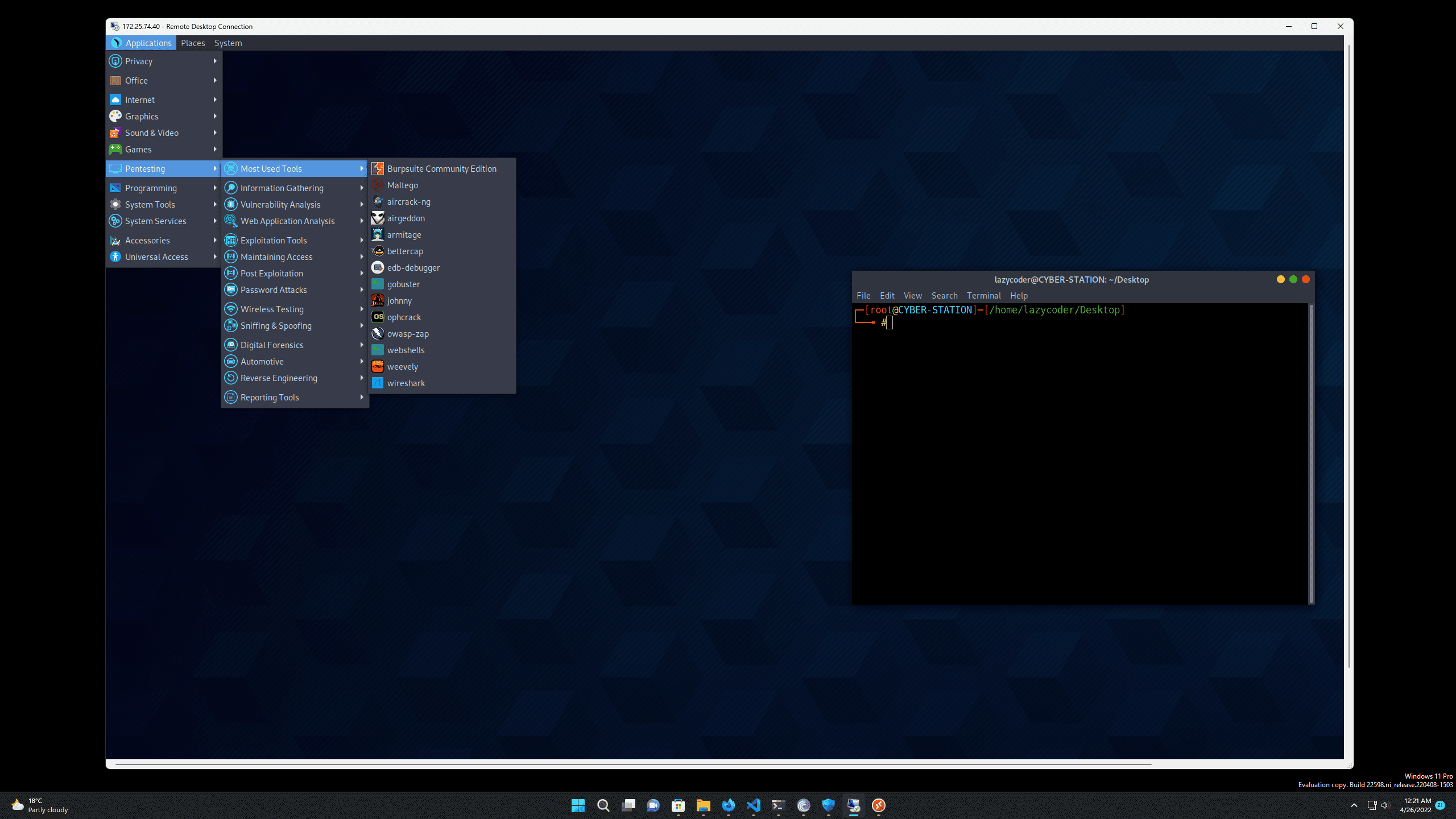Expand the Information Gathering submenu
1456x819 pixels.
(282, 188)
